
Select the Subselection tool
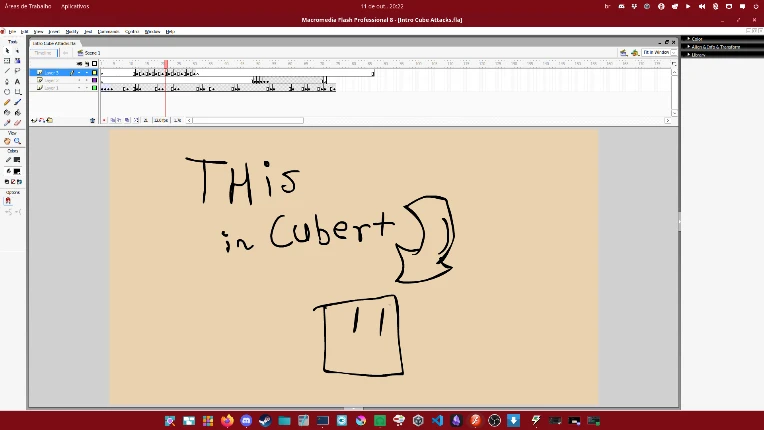[18, 51]
